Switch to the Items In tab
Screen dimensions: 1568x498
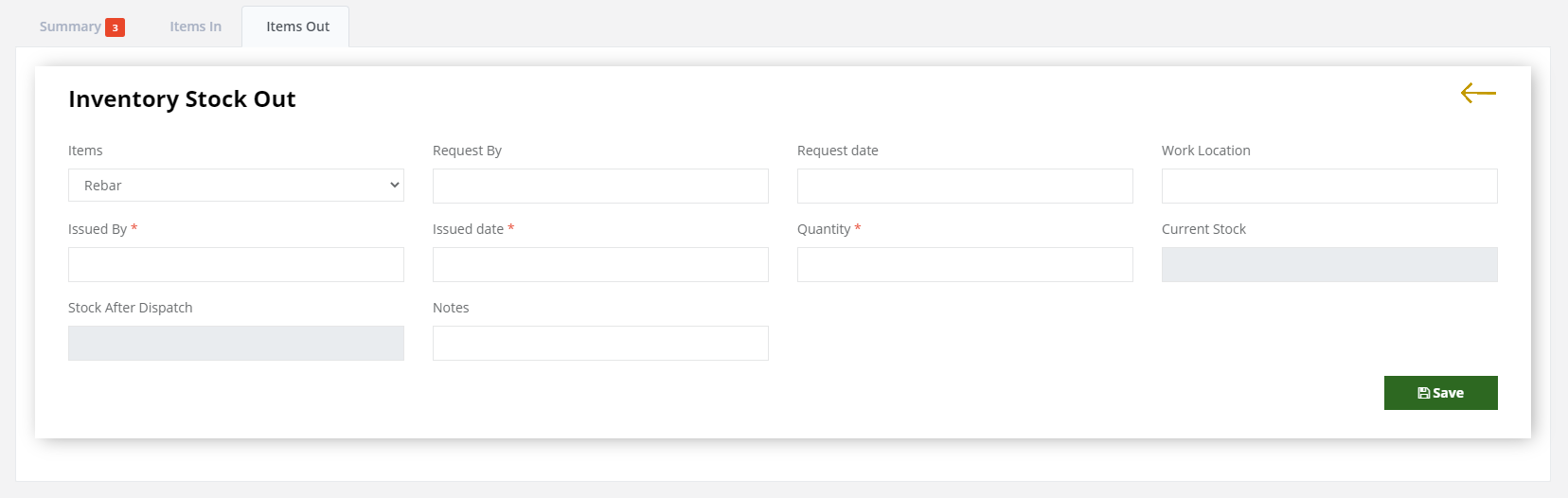tap(195, 27)
